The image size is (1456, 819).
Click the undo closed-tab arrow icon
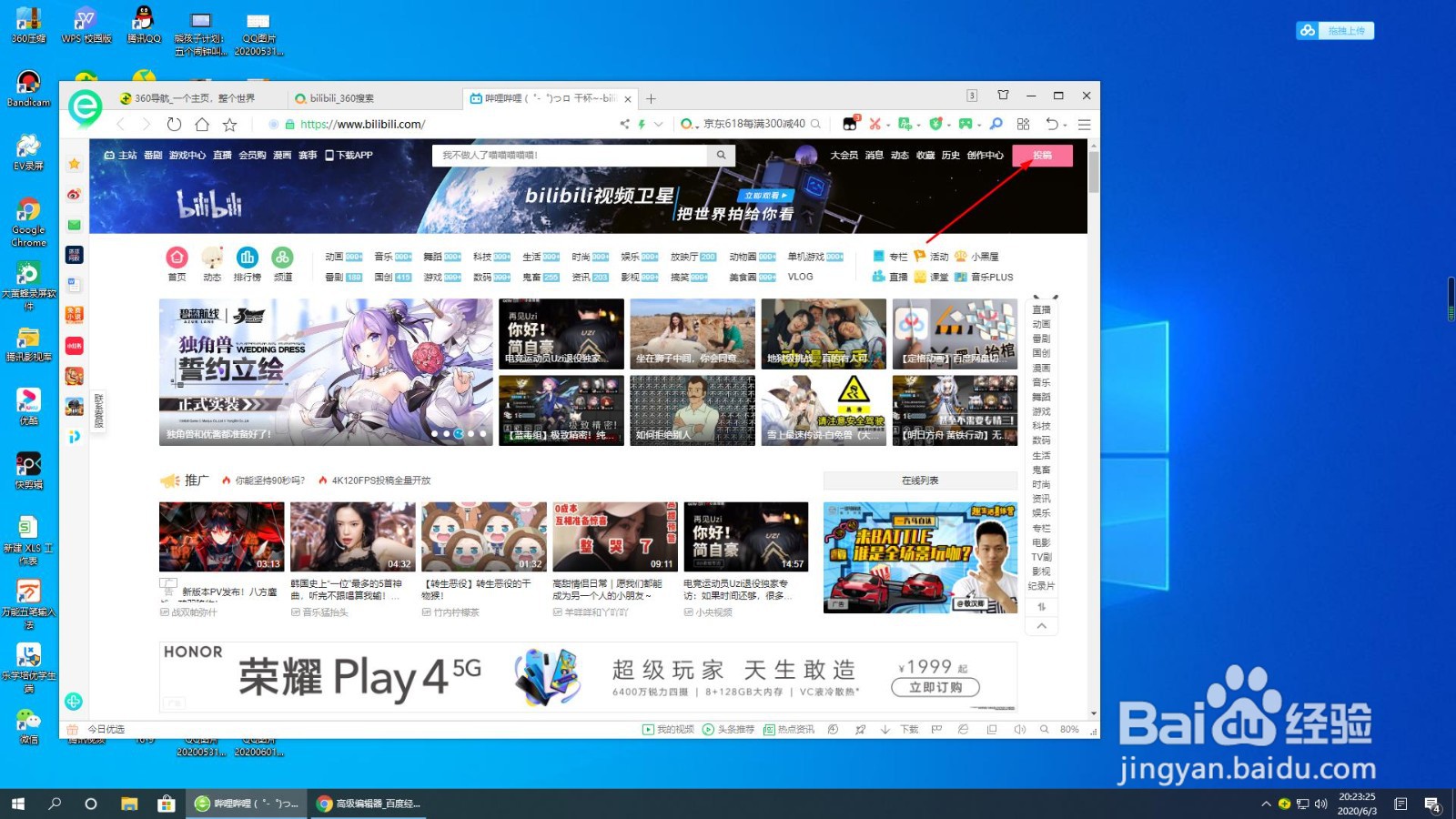click(x=1052, y=124)
